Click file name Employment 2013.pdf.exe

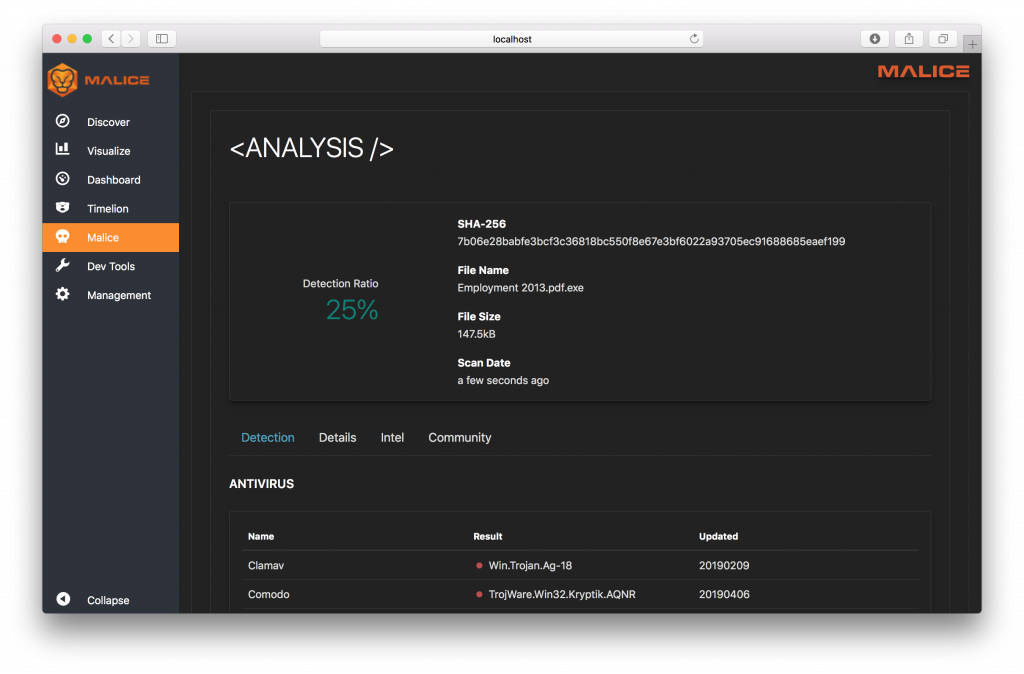point(520,288)
